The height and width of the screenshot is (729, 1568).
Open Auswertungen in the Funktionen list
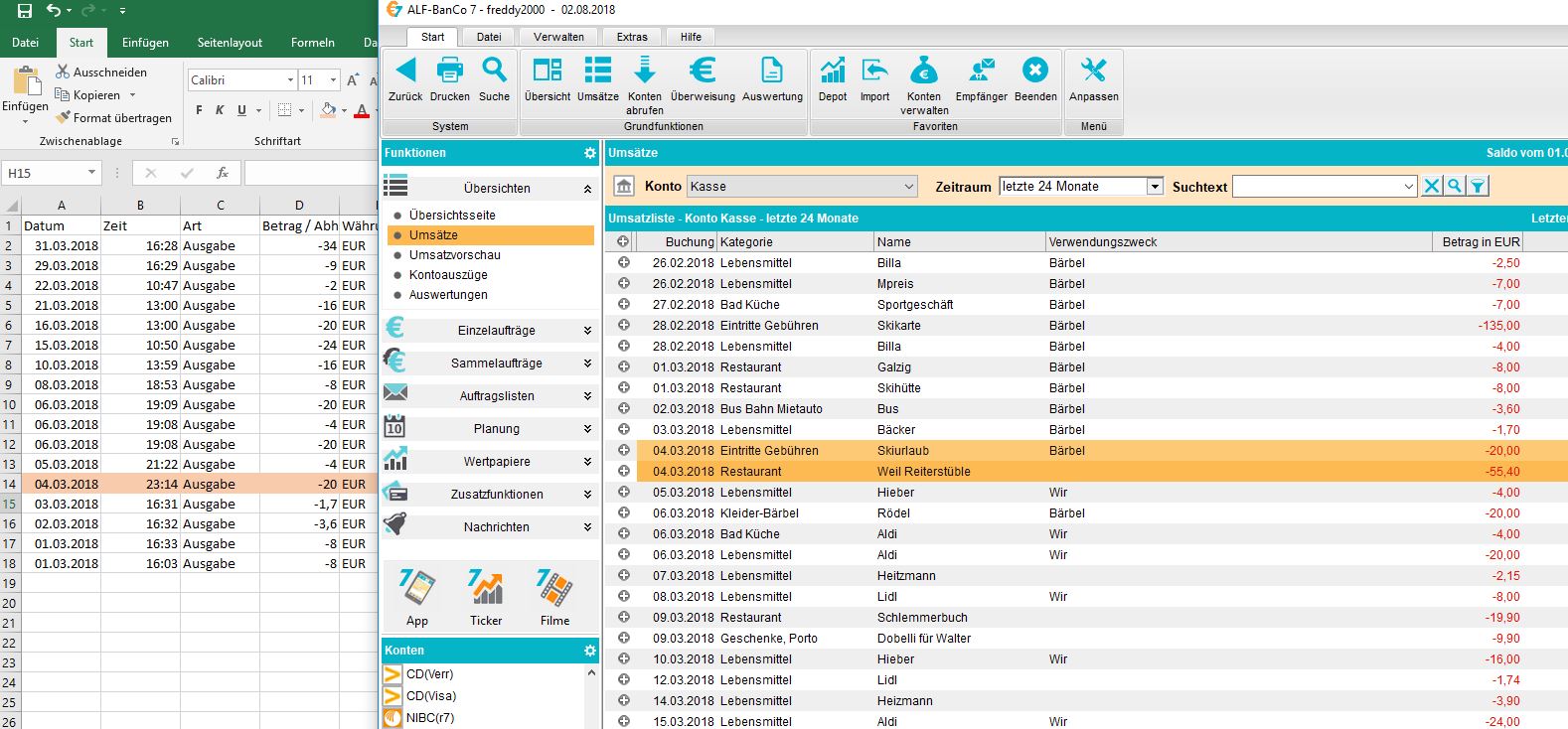coord(448,295)
